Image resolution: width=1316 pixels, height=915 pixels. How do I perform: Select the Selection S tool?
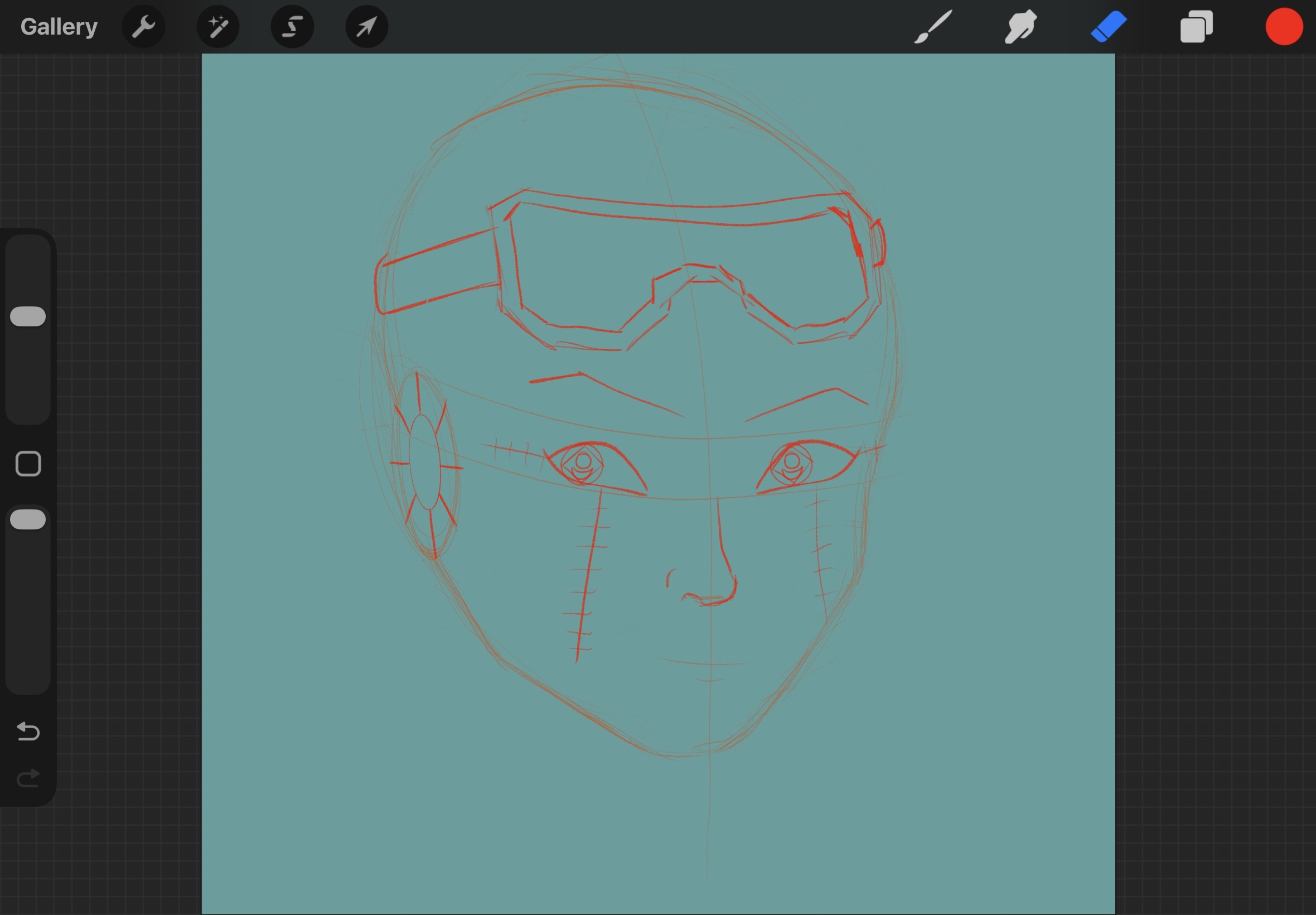pyautogui.click(x=292, y=27)
